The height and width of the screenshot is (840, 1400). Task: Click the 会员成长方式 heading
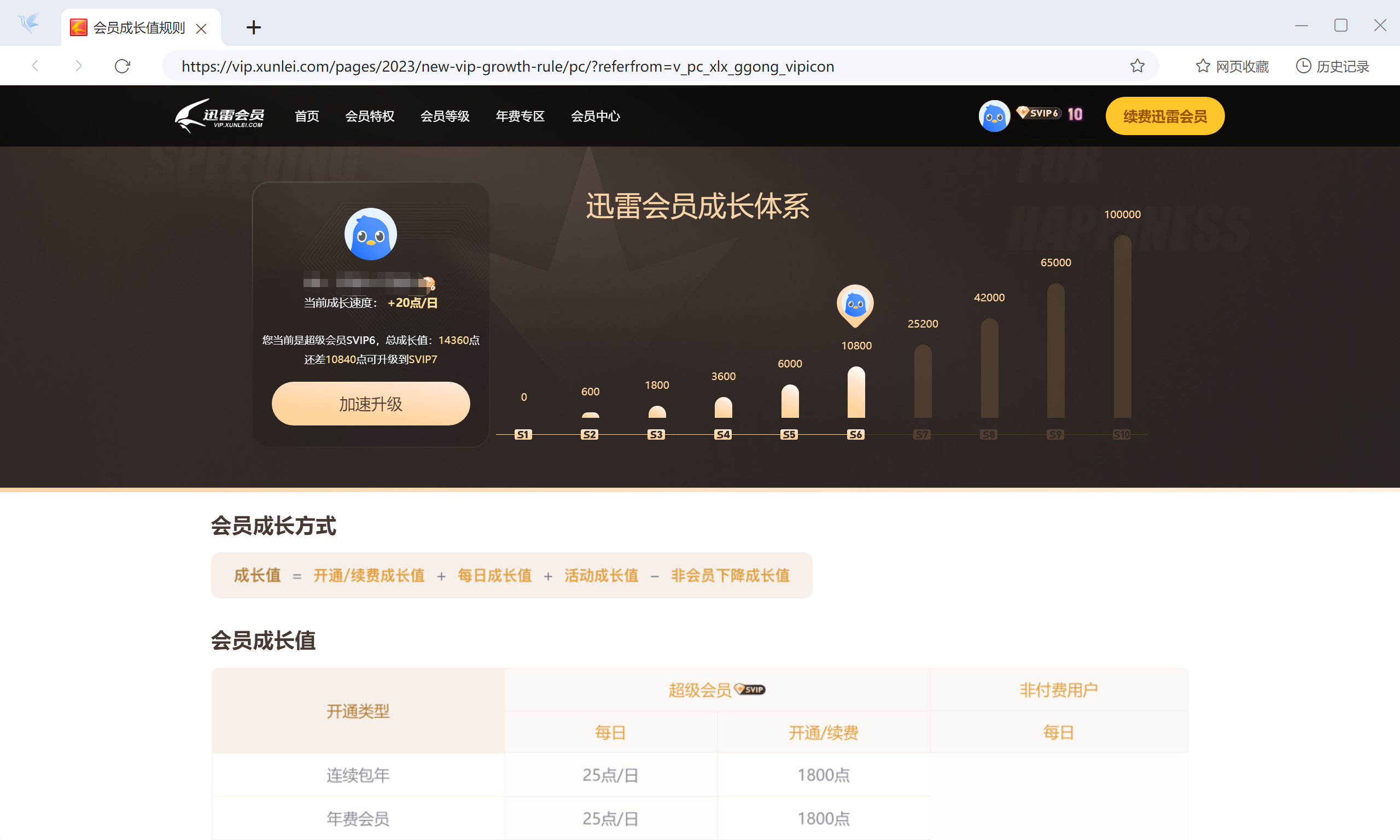coord(273,526)
